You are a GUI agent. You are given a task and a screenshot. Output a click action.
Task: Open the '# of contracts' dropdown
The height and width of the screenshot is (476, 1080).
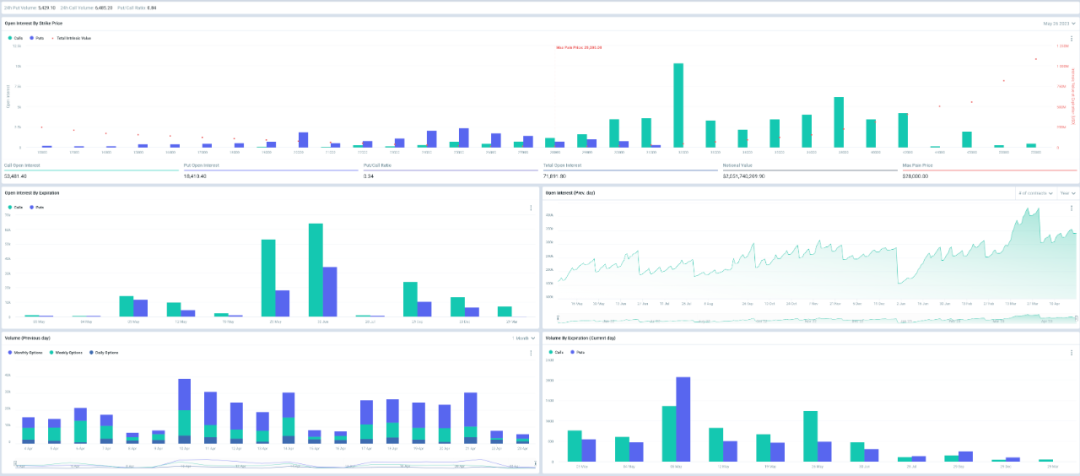(1036, 194)
